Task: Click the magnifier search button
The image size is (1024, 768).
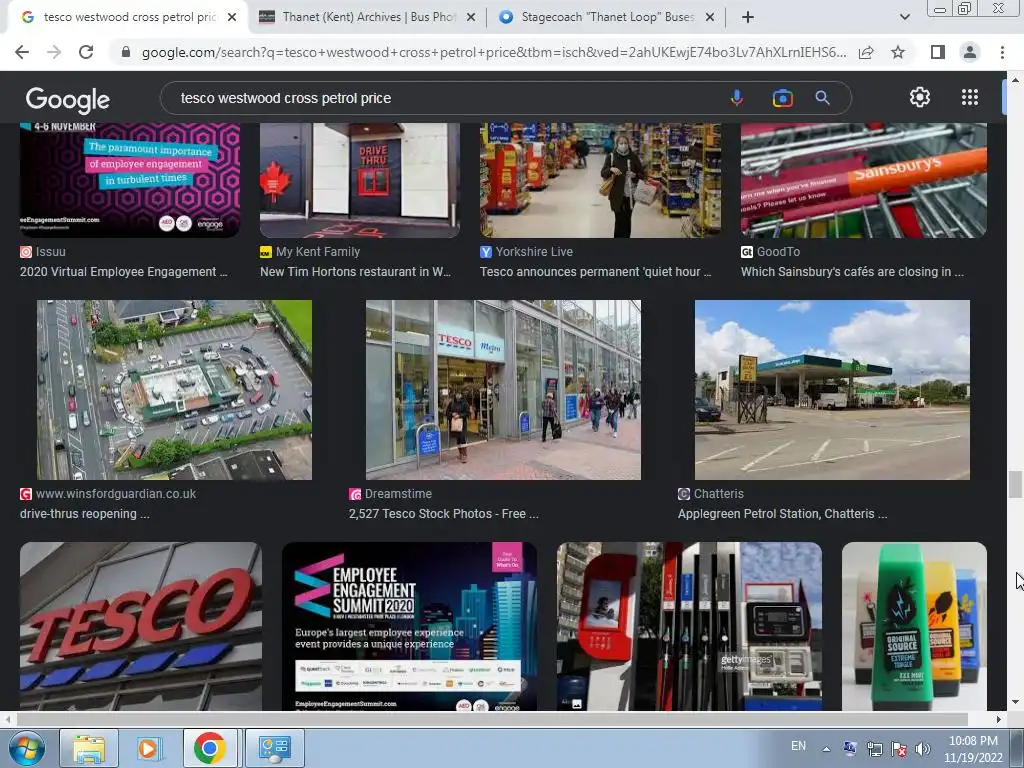Action: [x=822, y=98]
